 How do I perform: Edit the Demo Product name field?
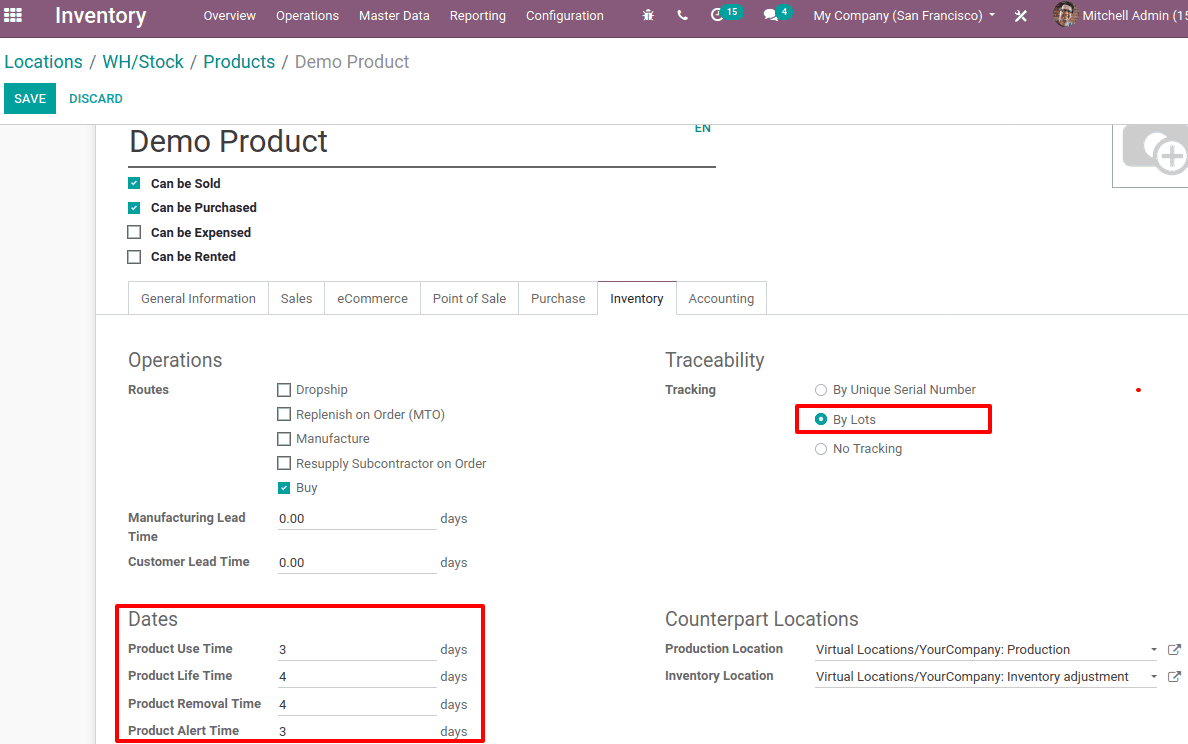point(422,142)
